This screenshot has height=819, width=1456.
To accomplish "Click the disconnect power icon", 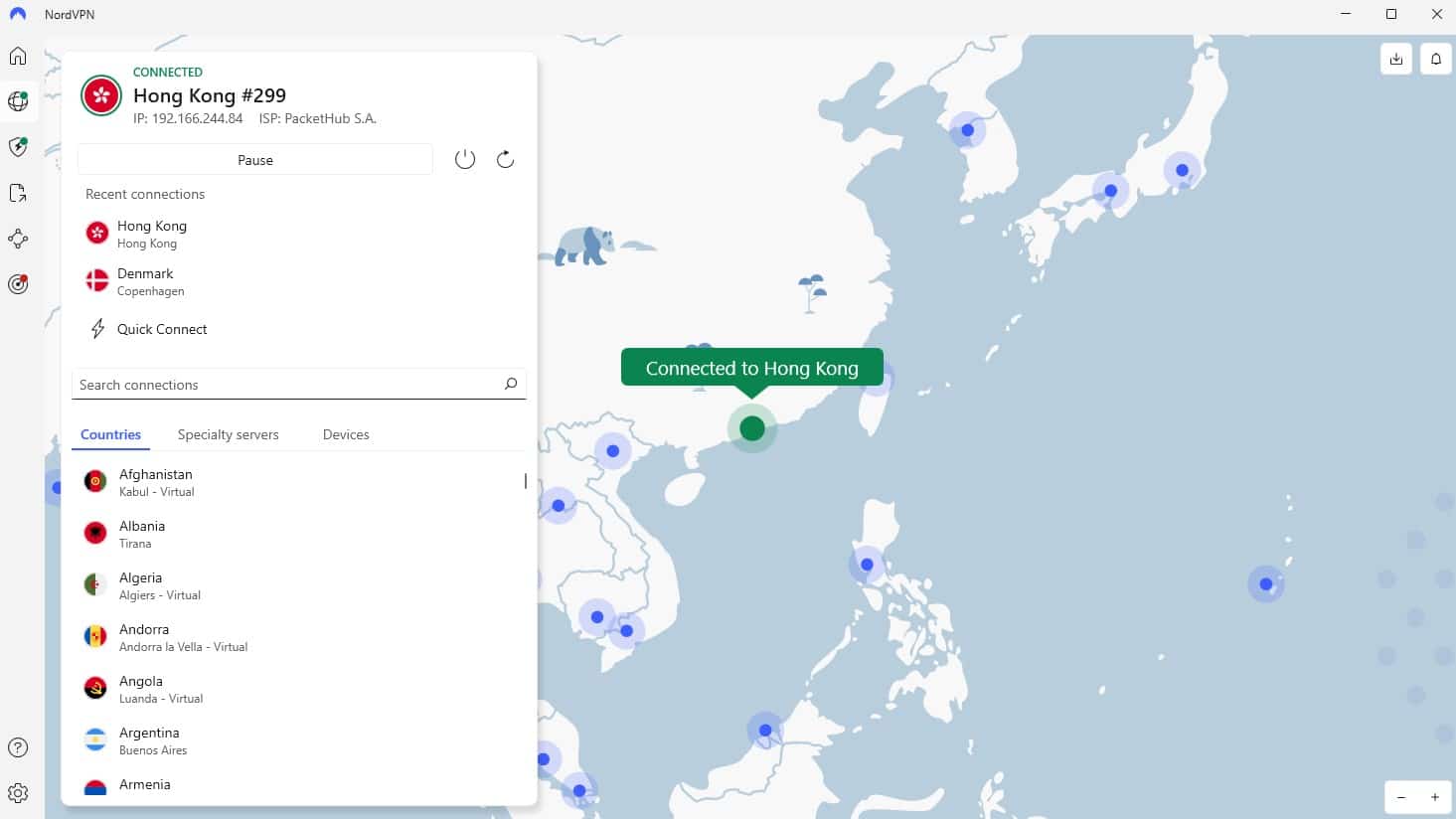I will (465, 159).
